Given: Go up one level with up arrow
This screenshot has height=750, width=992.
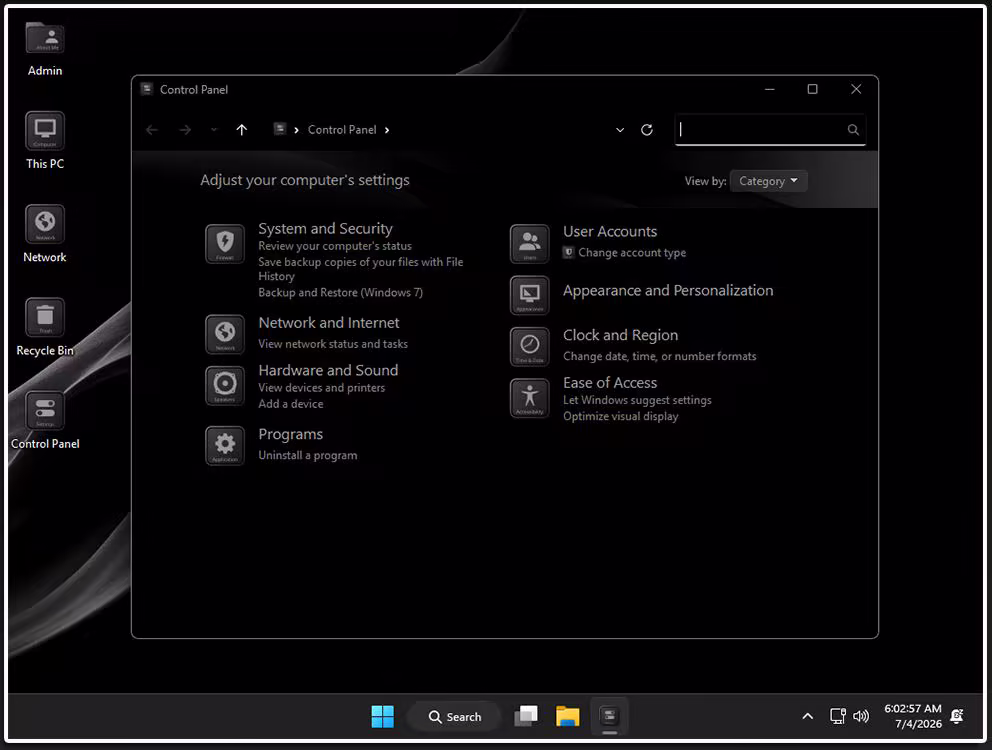Looking at the screenshot, I should coord(242,130).
